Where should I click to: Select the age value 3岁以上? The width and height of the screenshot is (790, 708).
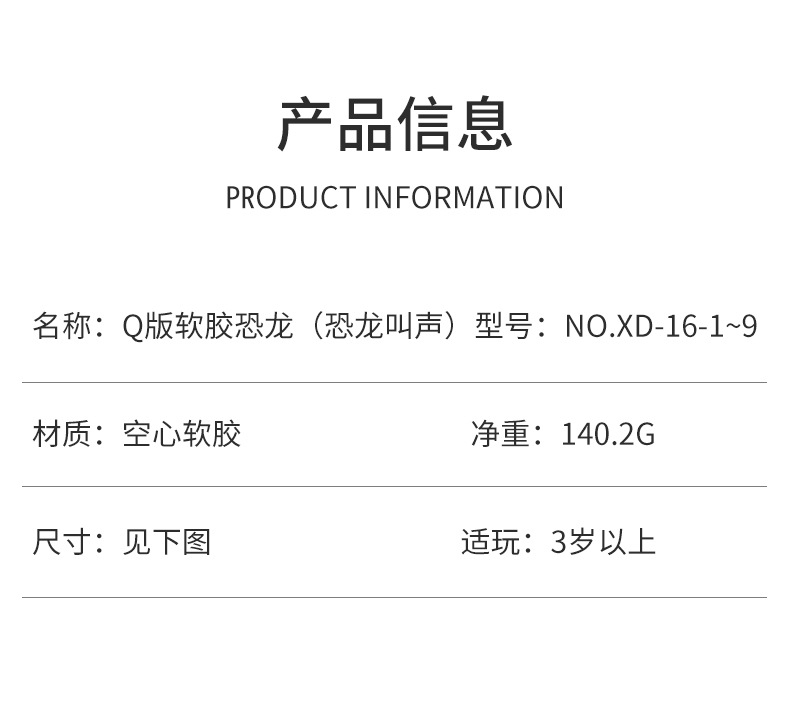coord(603,542)
